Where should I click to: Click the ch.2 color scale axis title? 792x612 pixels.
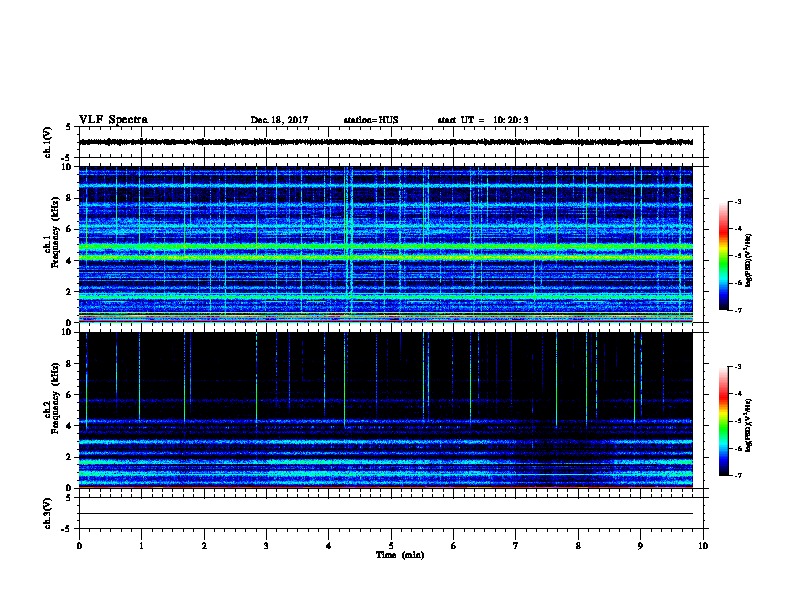click(748, 425)
